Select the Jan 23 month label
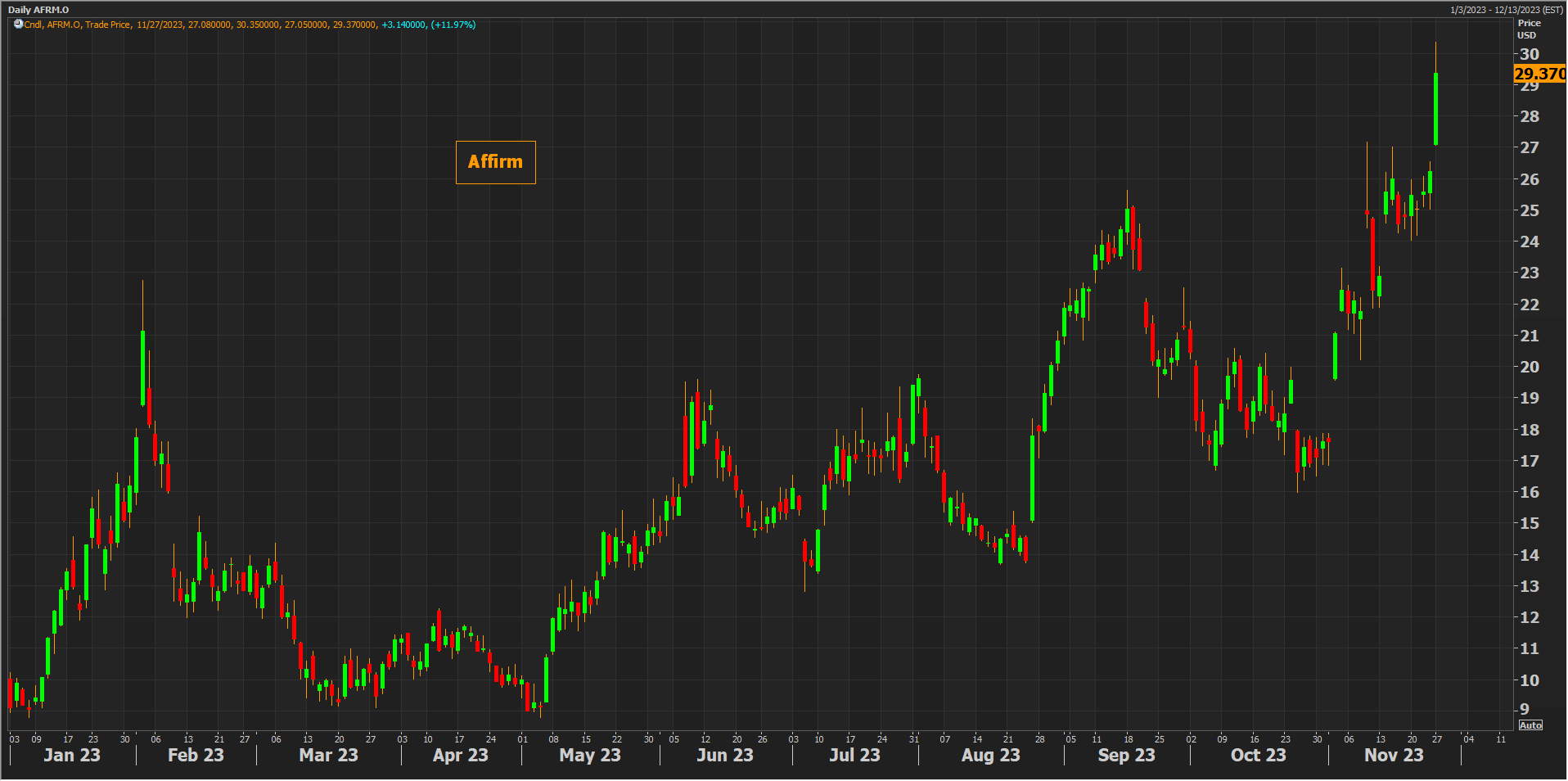The image size is (1568, 781). pos(72,755)
